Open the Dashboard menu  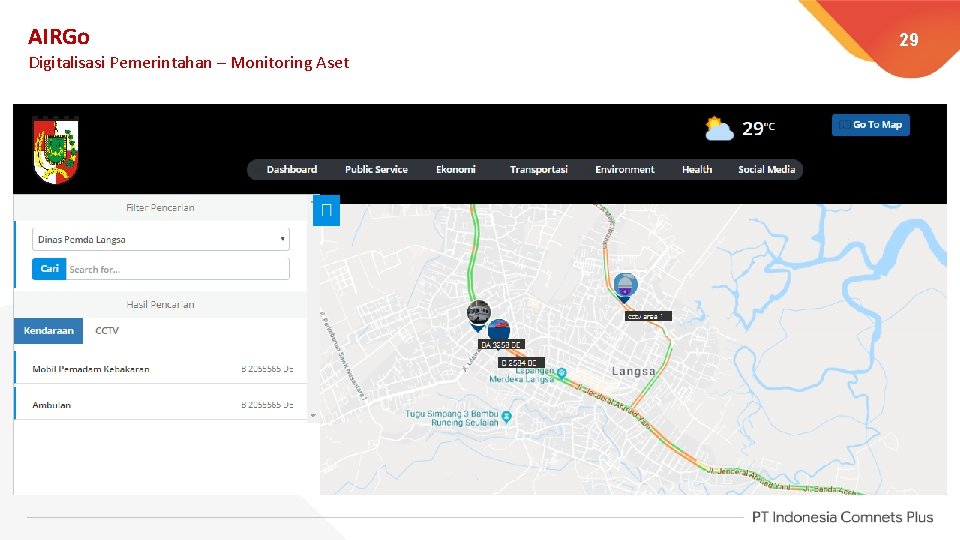point(291,170)
